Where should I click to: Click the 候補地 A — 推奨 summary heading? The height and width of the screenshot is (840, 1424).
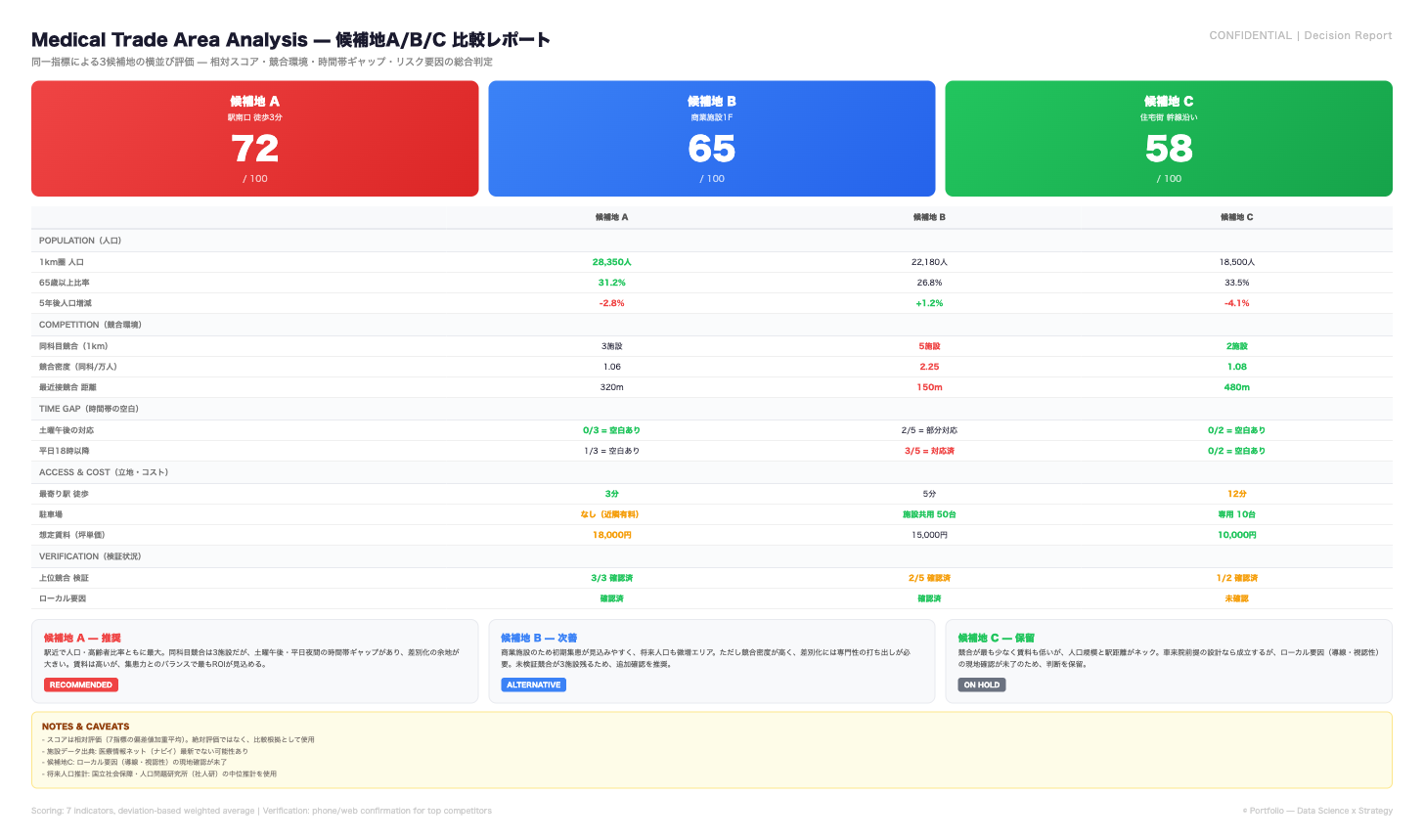coord(82,638)
